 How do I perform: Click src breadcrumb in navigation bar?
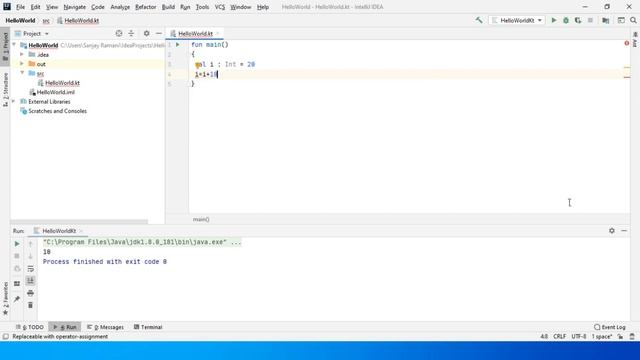[46, 20]
